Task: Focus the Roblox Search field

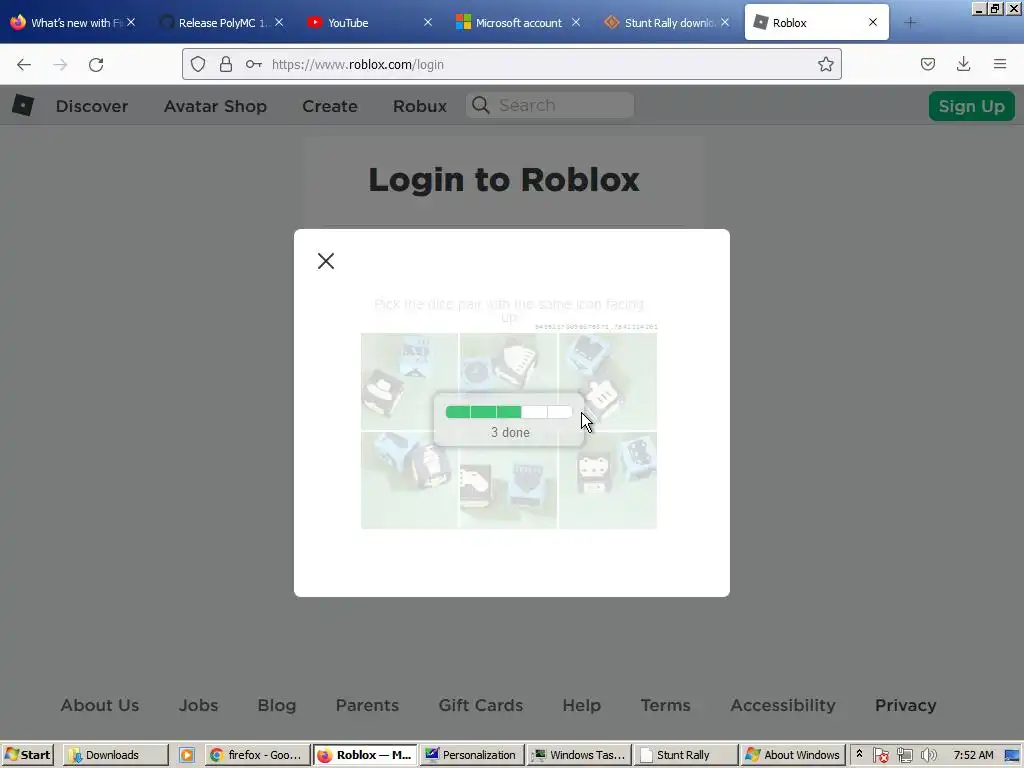Action: pyautogui.click(x=550, y=105)
